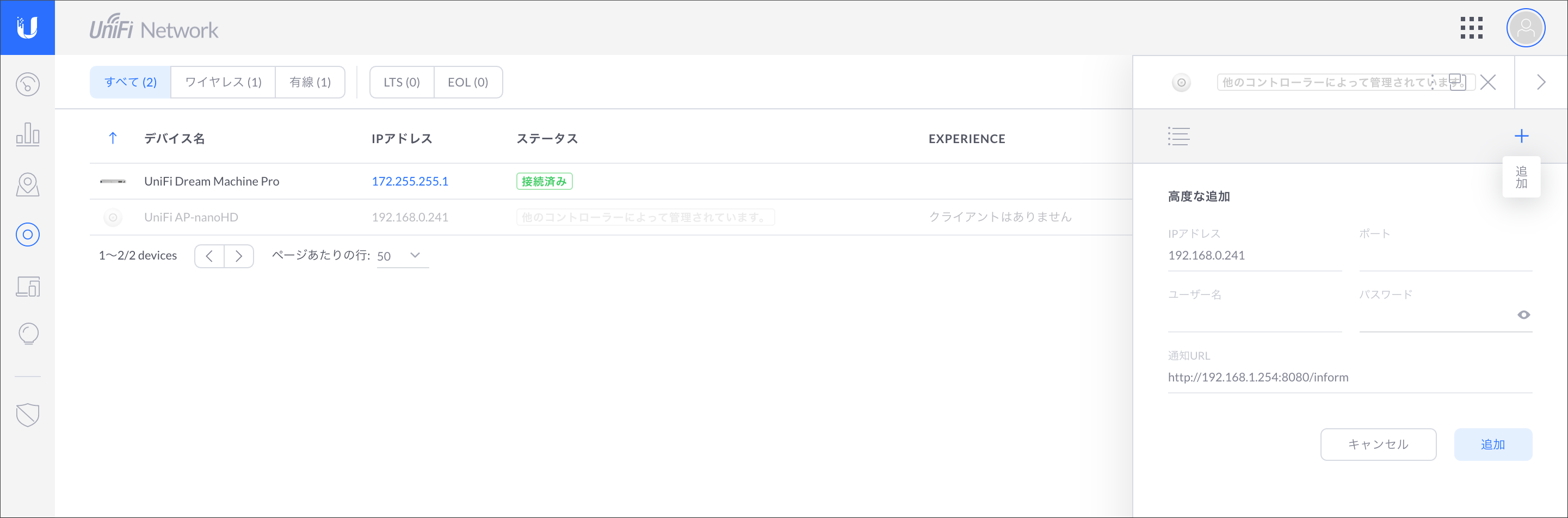Click the blue 追加 button
This screenshot has height=518, width=1568.
[x=1492, y=445]
